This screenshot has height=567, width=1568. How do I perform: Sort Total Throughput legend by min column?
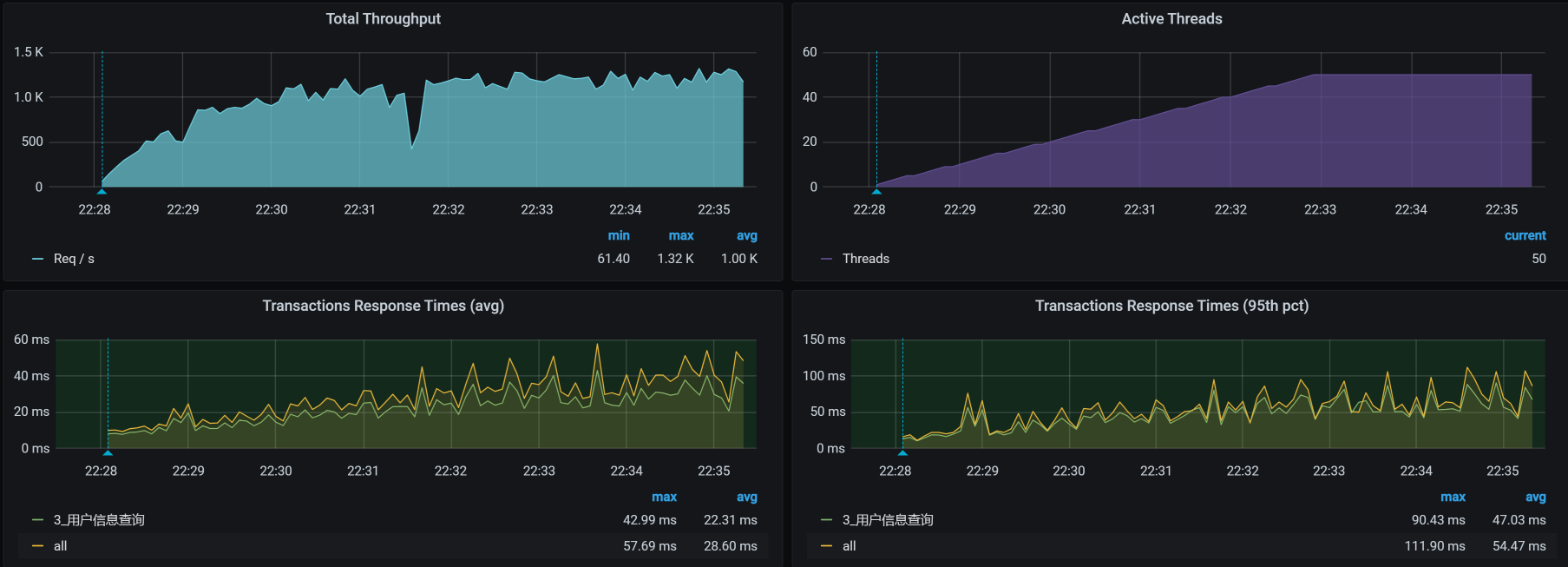(618, 235)
